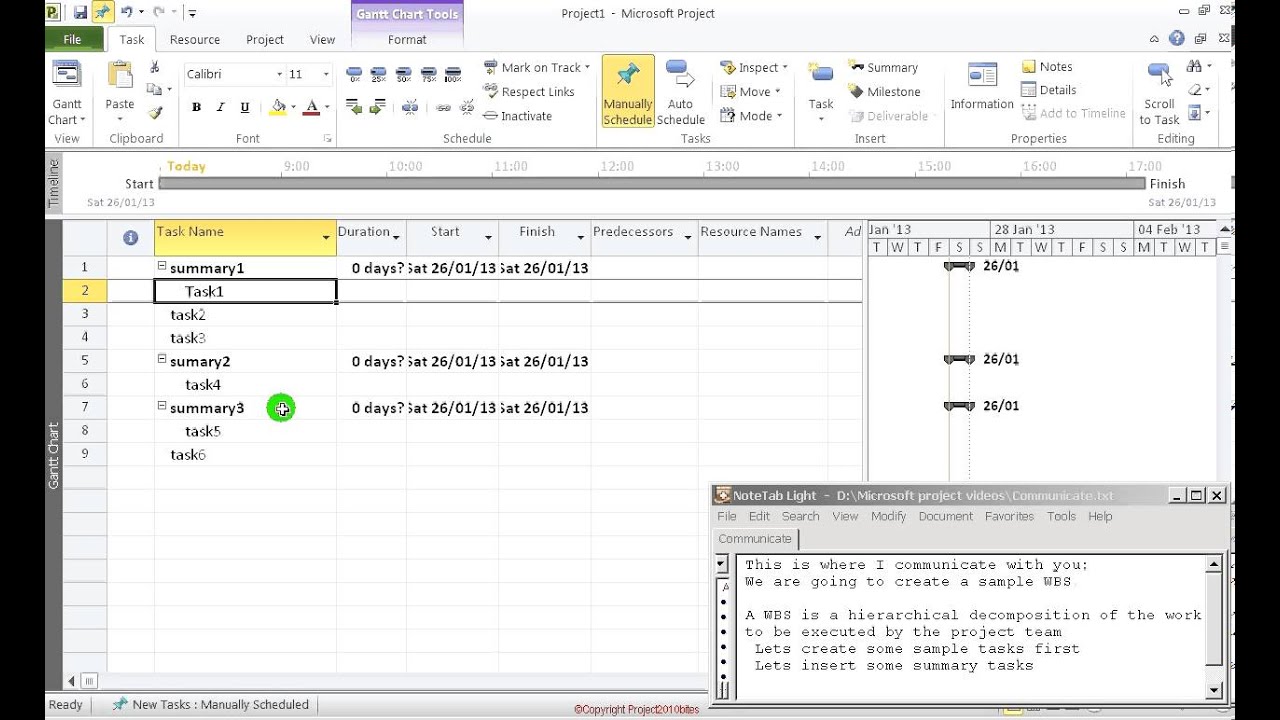
Task: Switch to the Project ribbon tab
Action: click(265, 39)
